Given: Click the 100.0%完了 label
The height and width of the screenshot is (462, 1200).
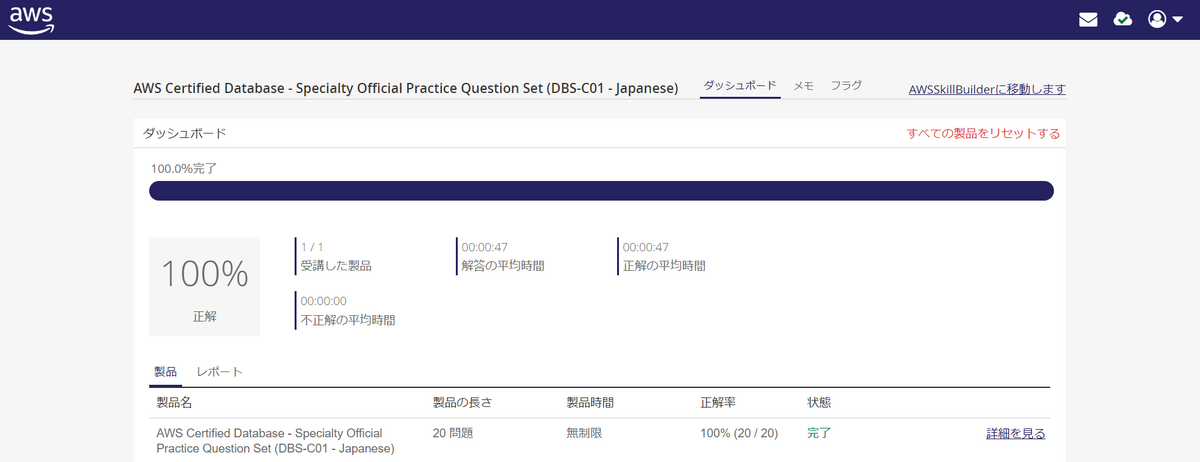Looking at the screenshot, I should [x=184, y=168].
